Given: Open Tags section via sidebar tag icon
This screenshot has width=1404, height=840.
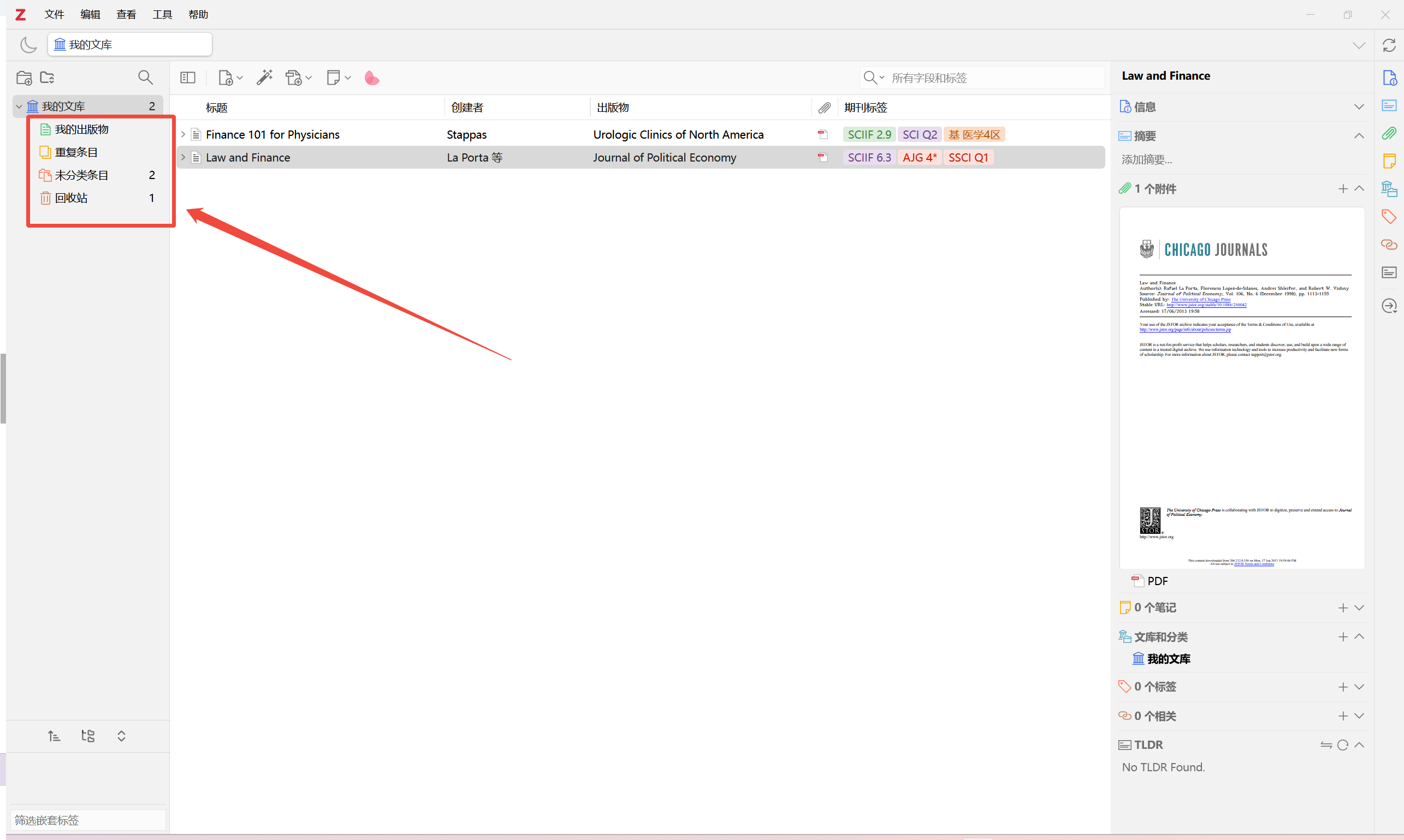Looking at the screenshot, I should click(x=1389, y=216).
